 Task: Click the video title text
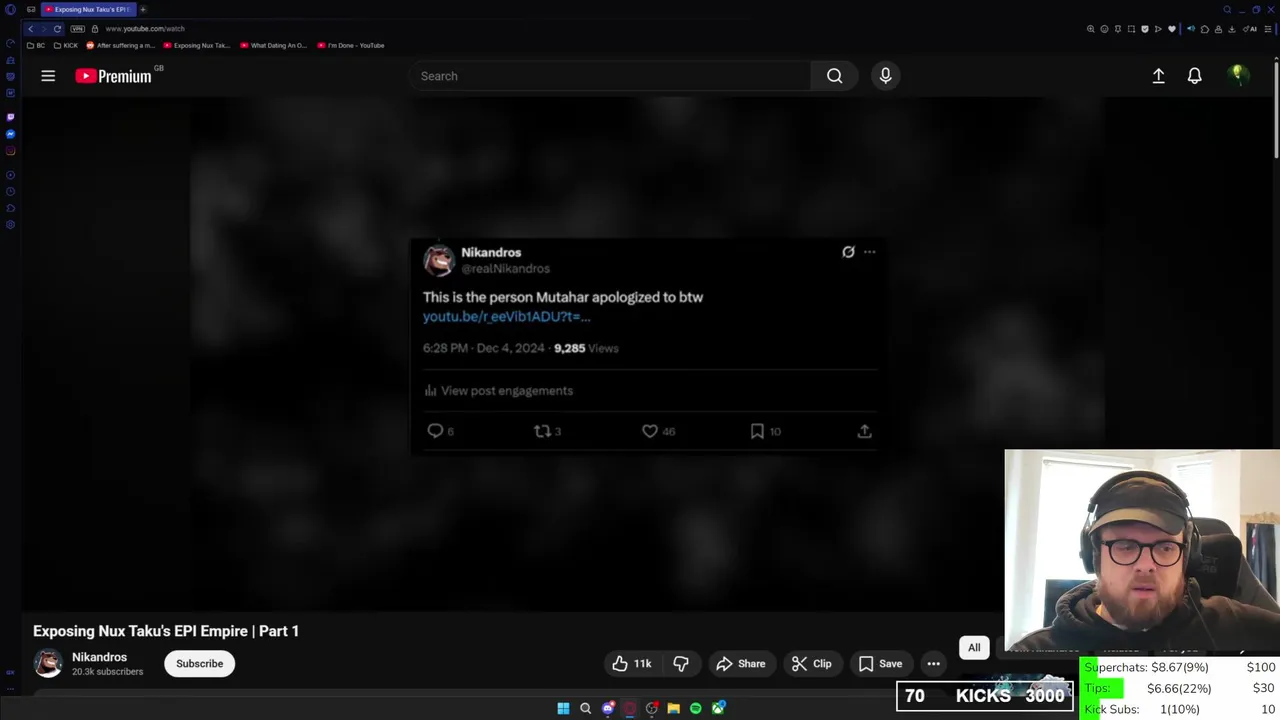point(166,631)
